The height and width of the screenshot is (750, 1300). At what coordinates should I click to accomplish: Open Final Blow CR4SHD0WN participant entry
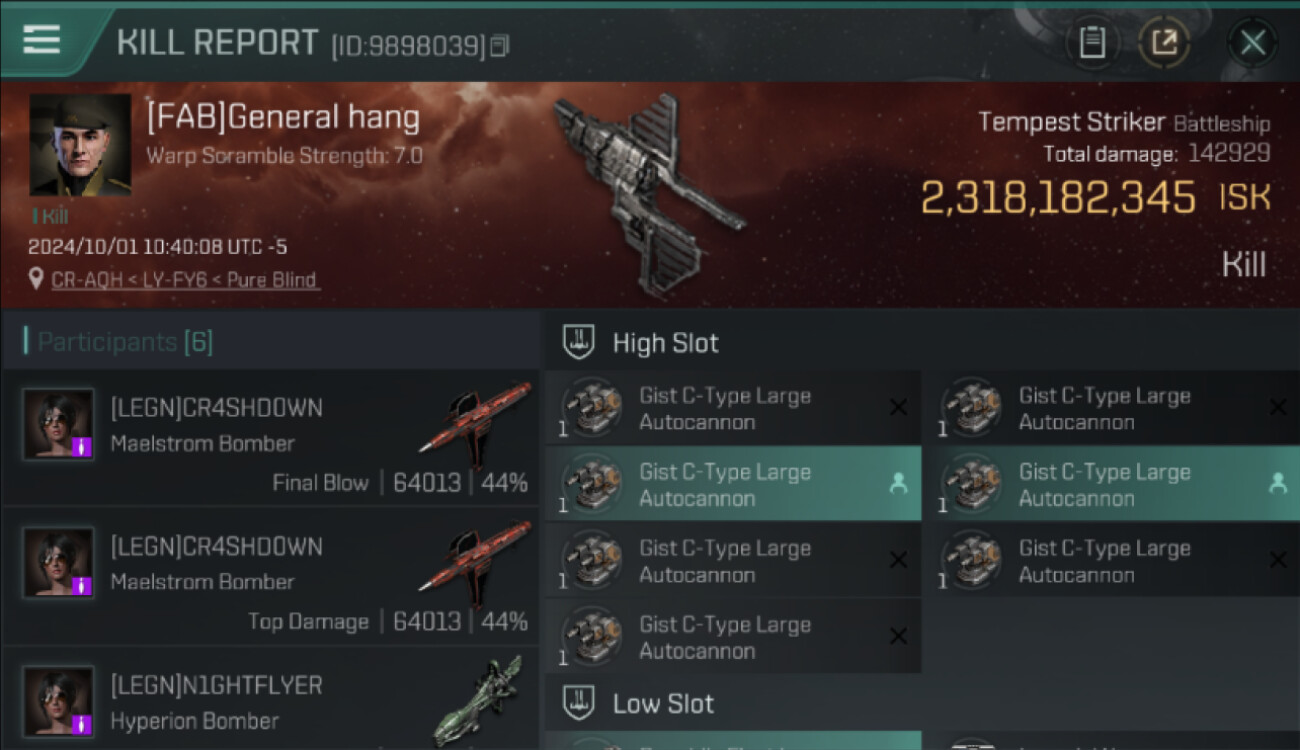(x=270, y=437)
